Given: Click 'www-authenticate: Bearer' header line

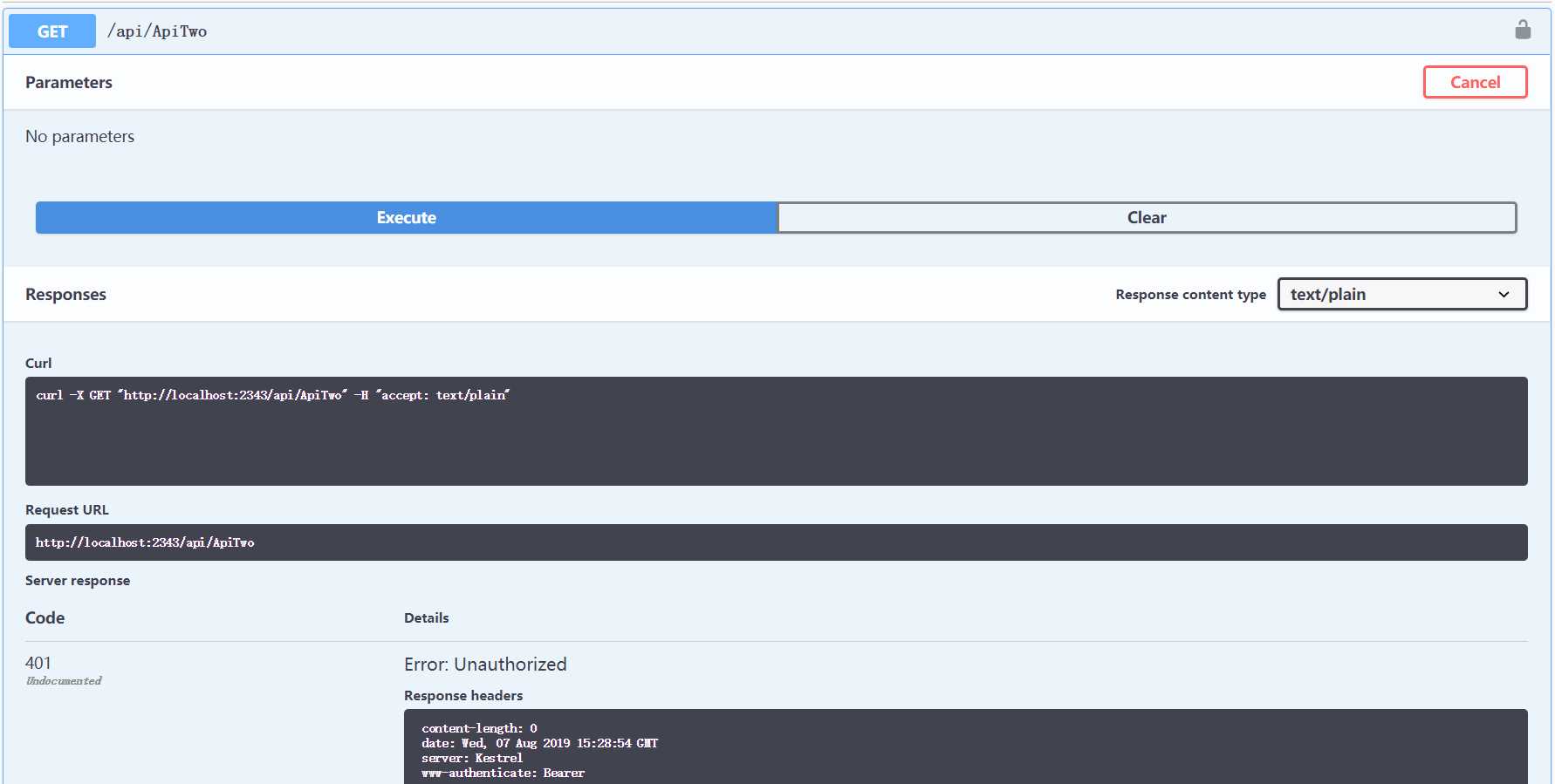Looking at the screenshot, I should point(503,774).
